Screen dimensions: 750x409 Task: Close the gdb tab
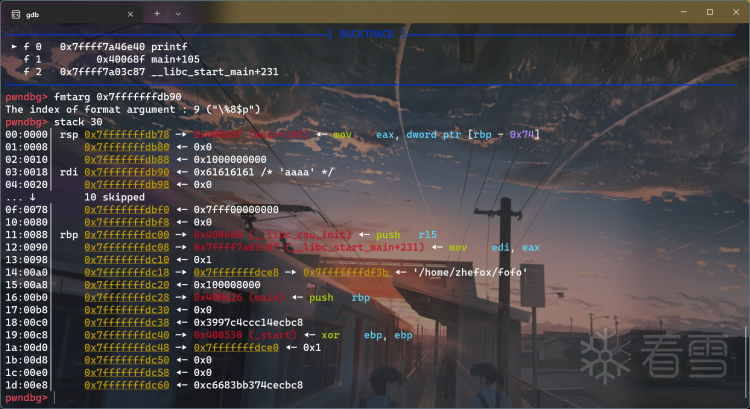130,14
